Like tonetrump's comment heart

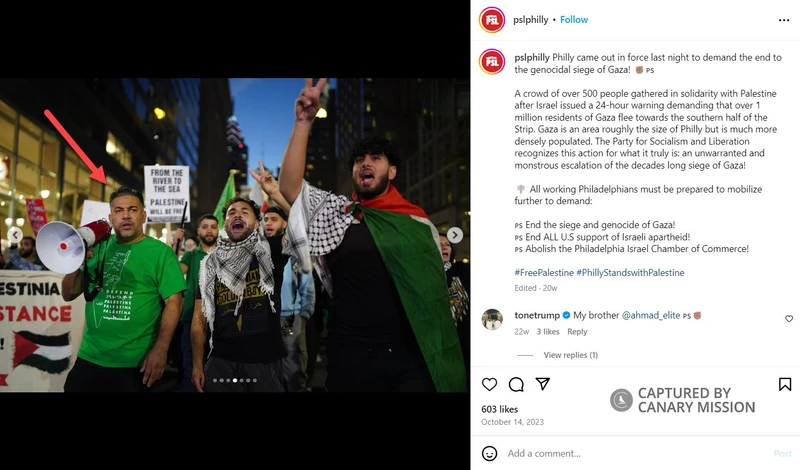[789, 318]
